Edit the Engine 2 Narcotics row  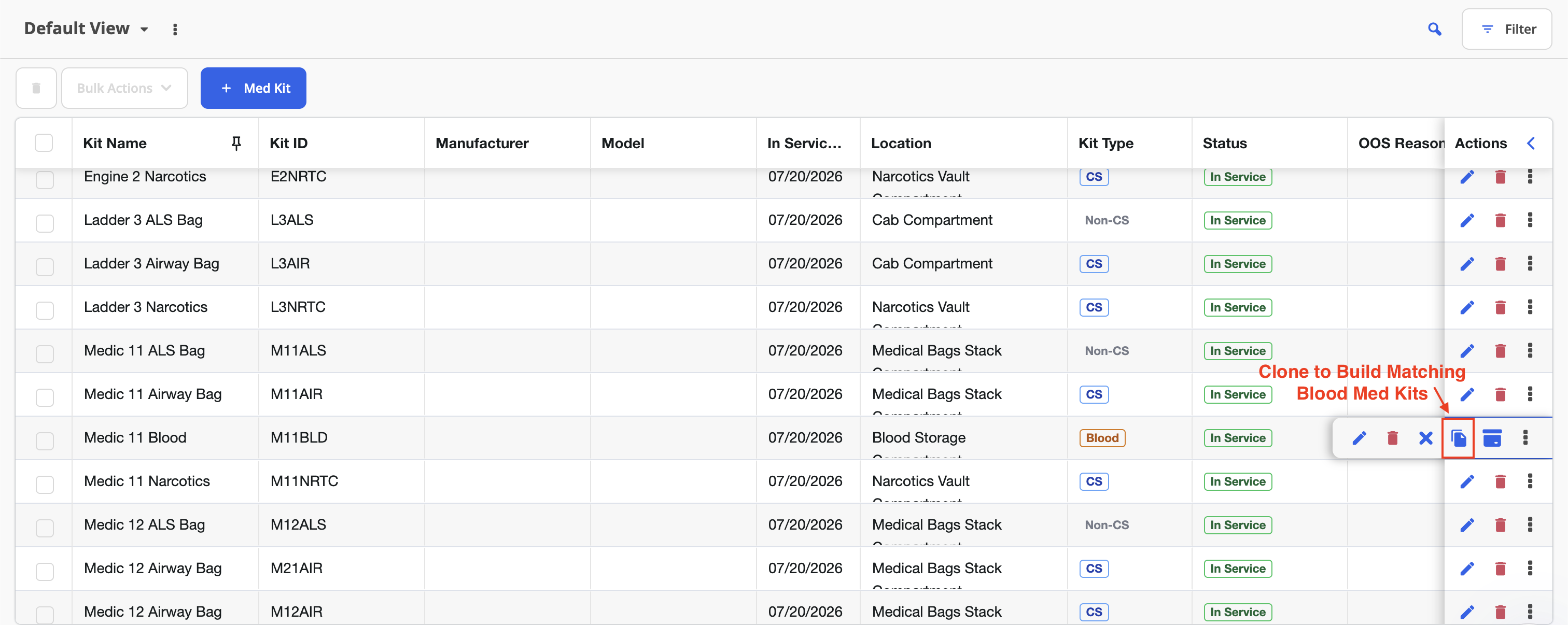pos(1467,177)
